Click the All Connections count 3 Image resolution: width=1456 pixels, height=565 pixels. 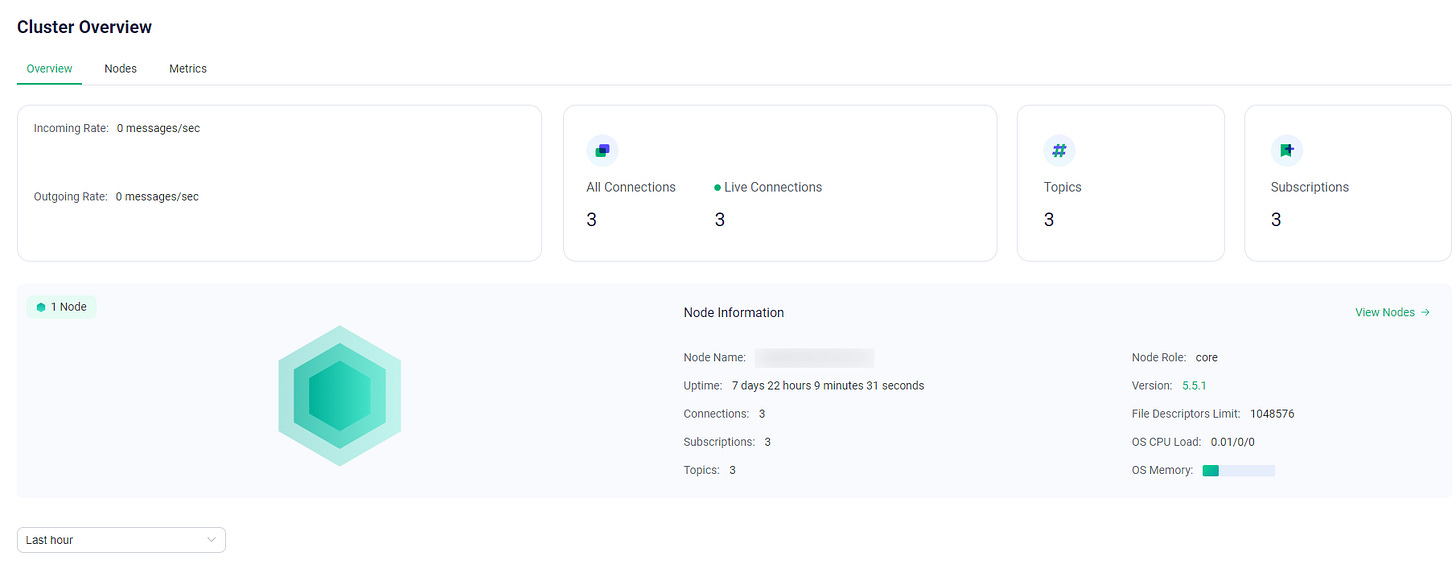[x=591, y=220]
